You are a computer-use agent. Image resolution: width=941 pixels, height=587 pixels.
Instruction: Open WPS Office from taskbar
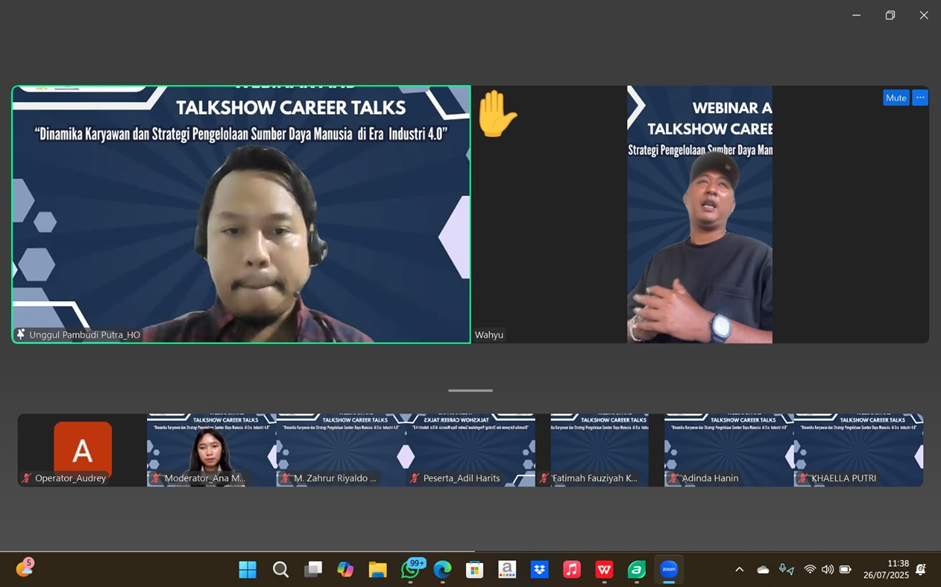604,569
